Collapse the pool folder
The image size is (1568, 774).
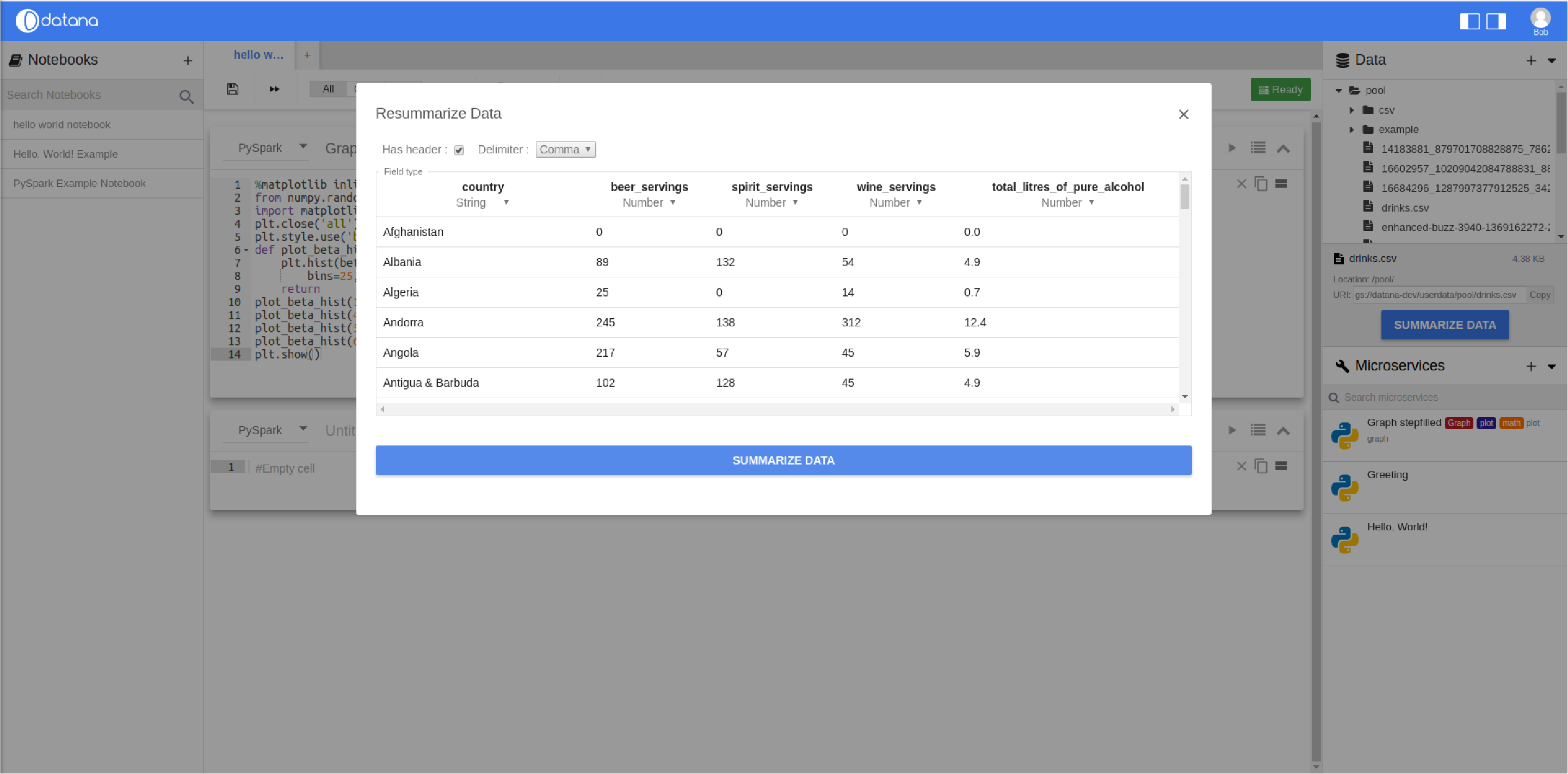coord(1338,90)
